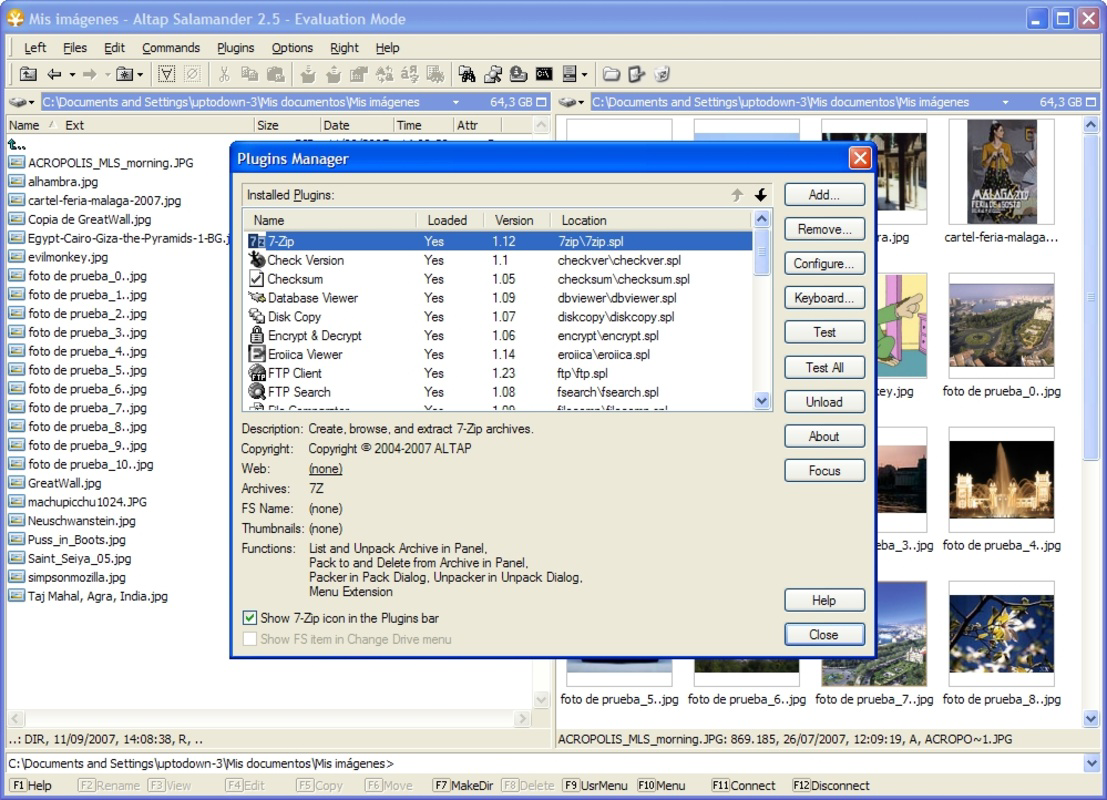
Task: Open the right panel path history dropdown
Action: pyautogui.click(x=1005, y=102)
